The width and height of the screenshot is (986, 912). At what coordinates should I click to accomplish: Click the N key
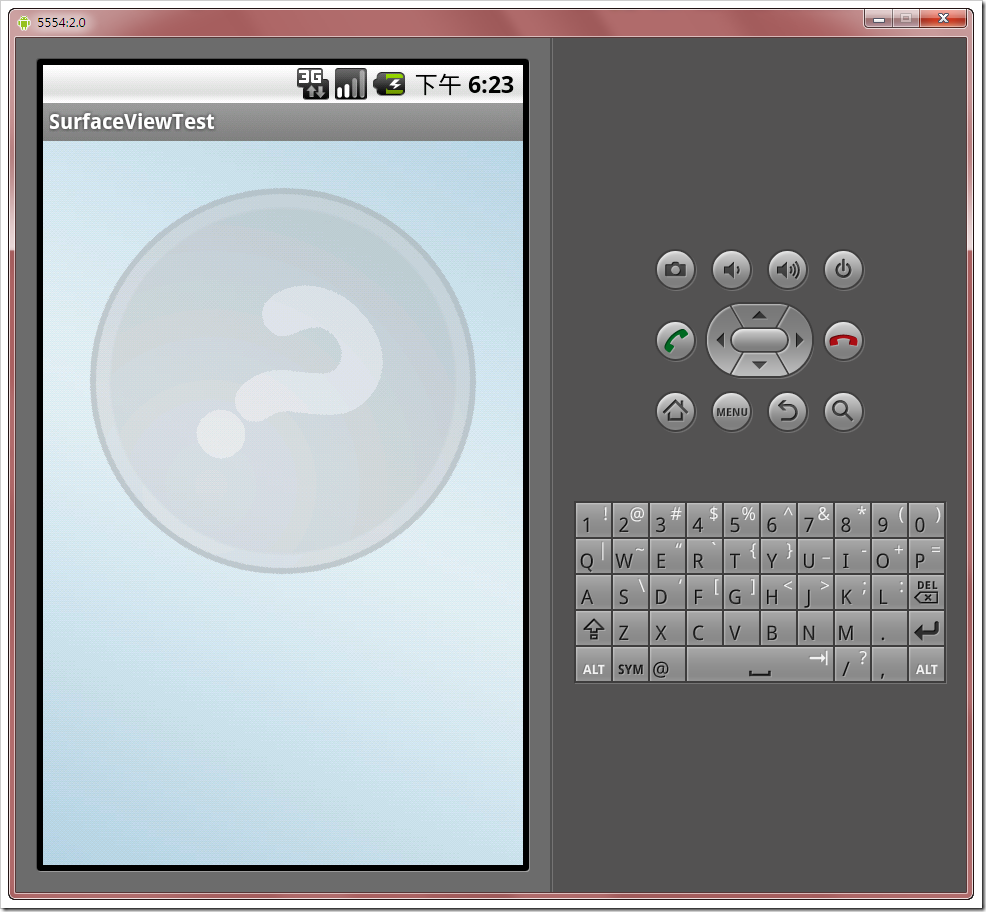click(816, 629)
